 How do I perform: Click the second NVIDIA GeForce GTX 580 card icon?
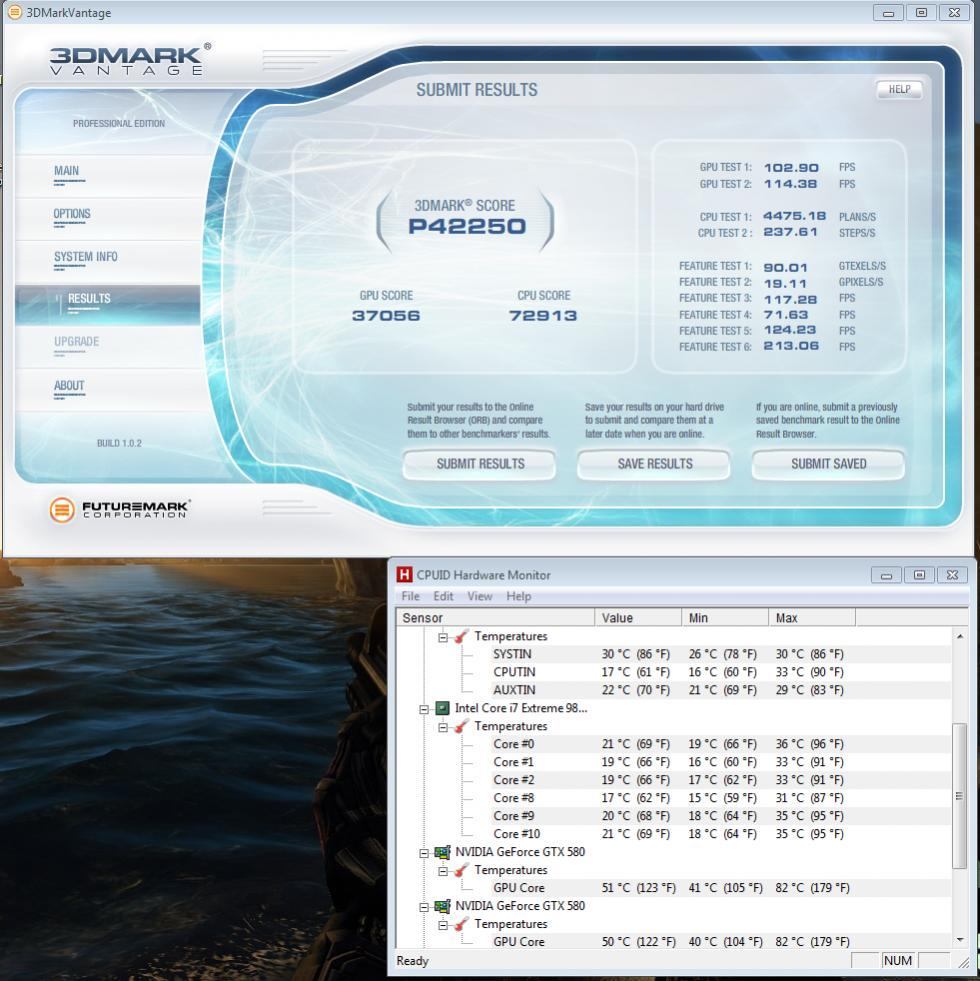point(442,906)
